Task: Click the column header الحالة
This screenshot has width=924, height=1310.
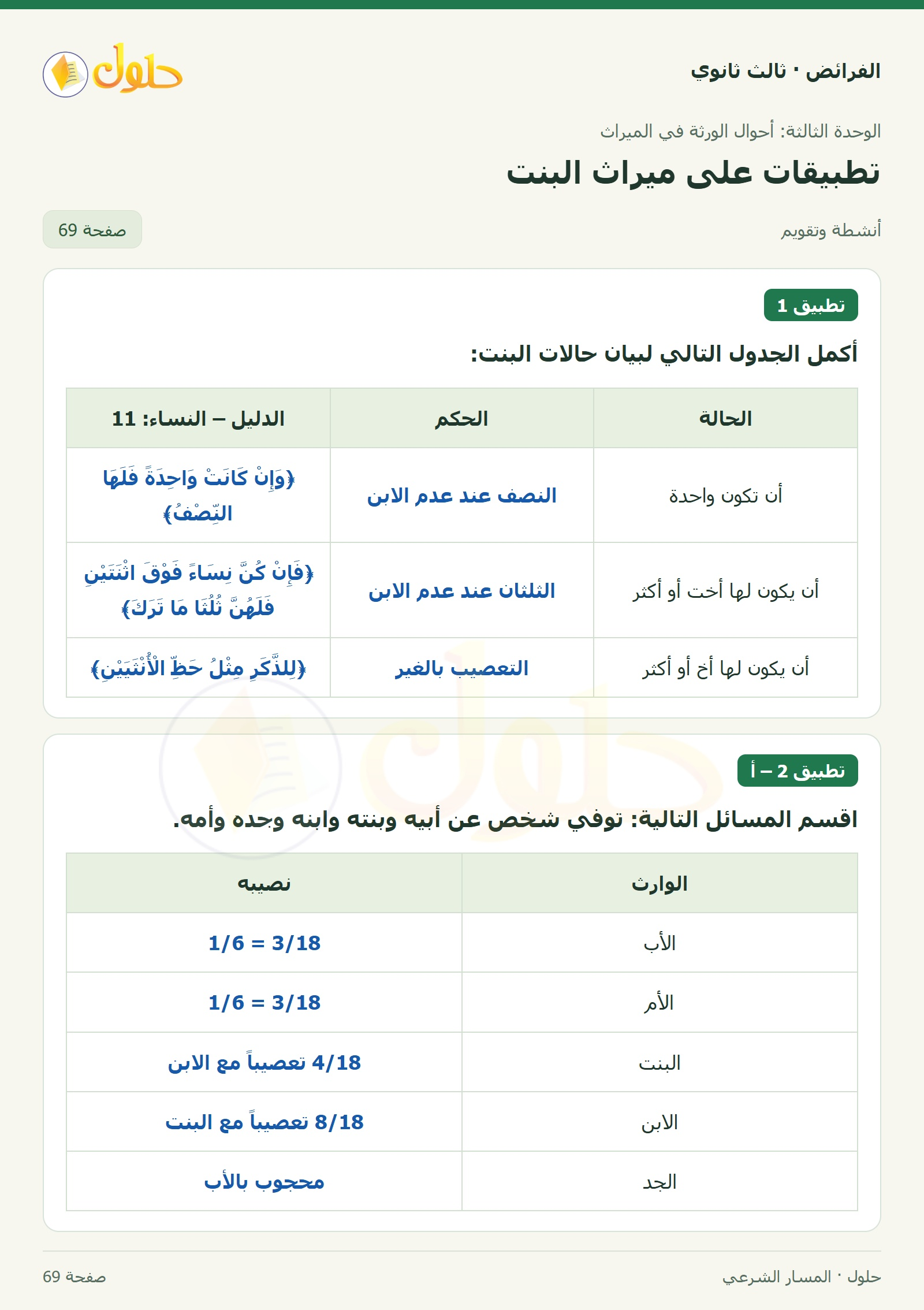Action: pyautogui.click(x=725, y=418)
